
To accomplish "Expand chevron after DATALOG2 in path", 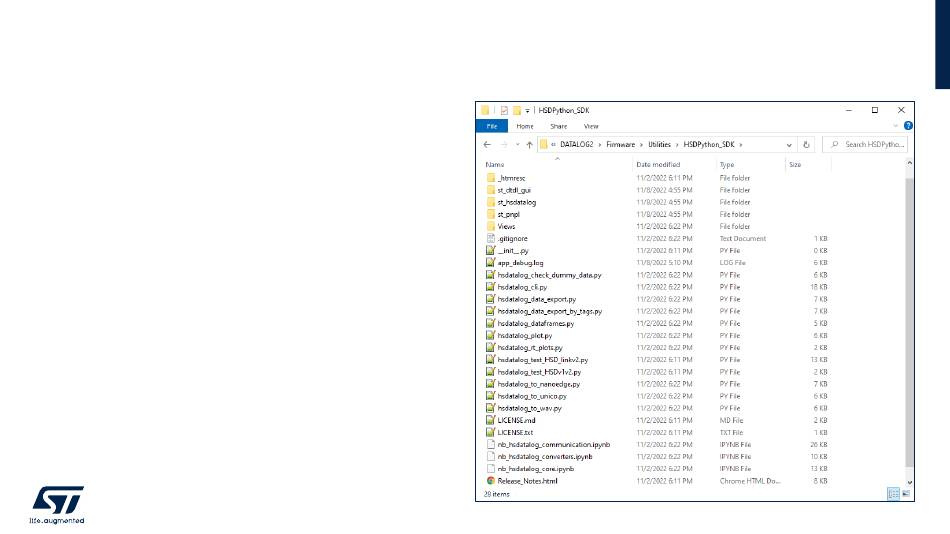I will (x=600, y=144).
